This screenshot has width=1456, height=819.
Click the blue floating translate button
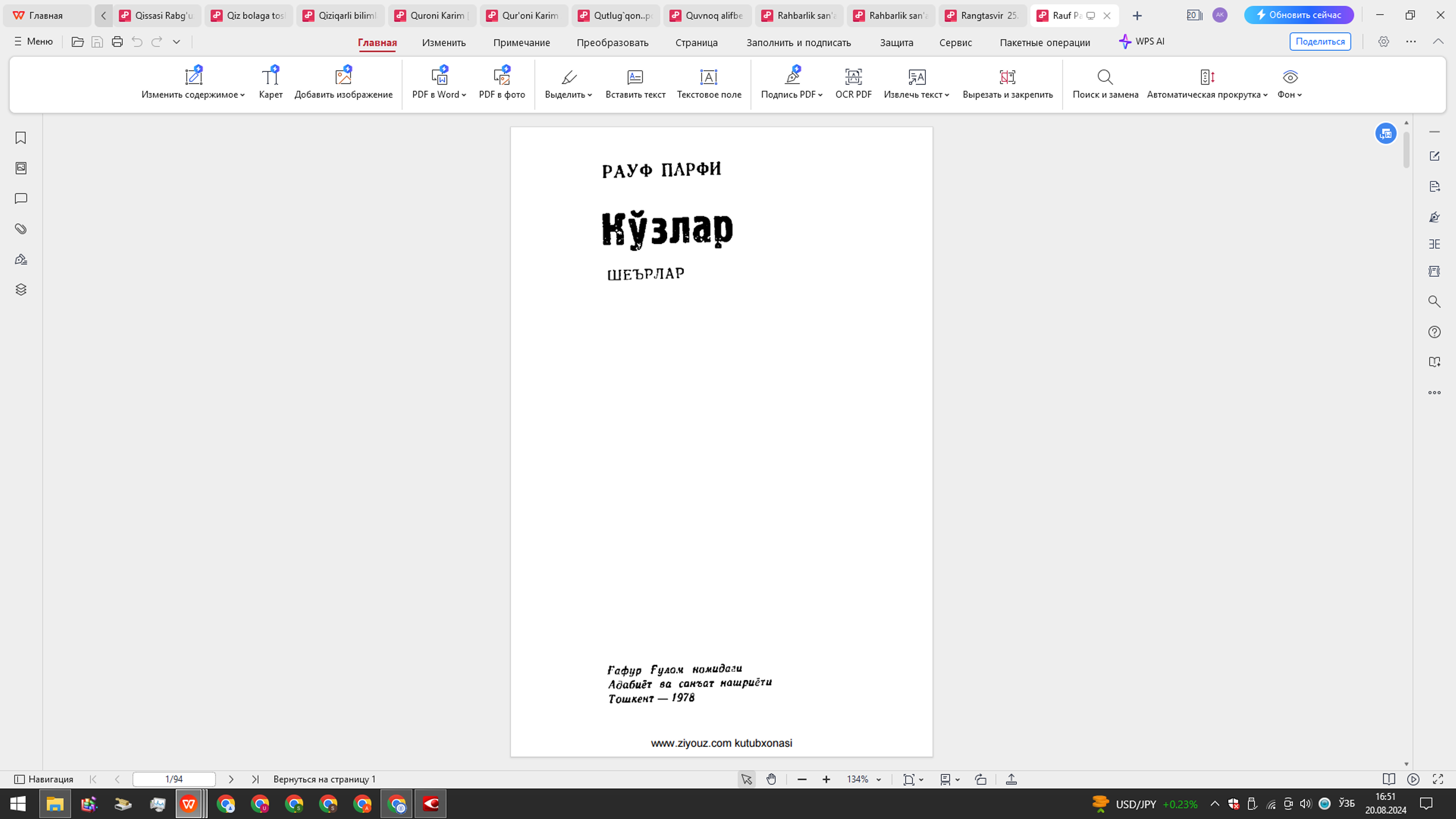1385,133
